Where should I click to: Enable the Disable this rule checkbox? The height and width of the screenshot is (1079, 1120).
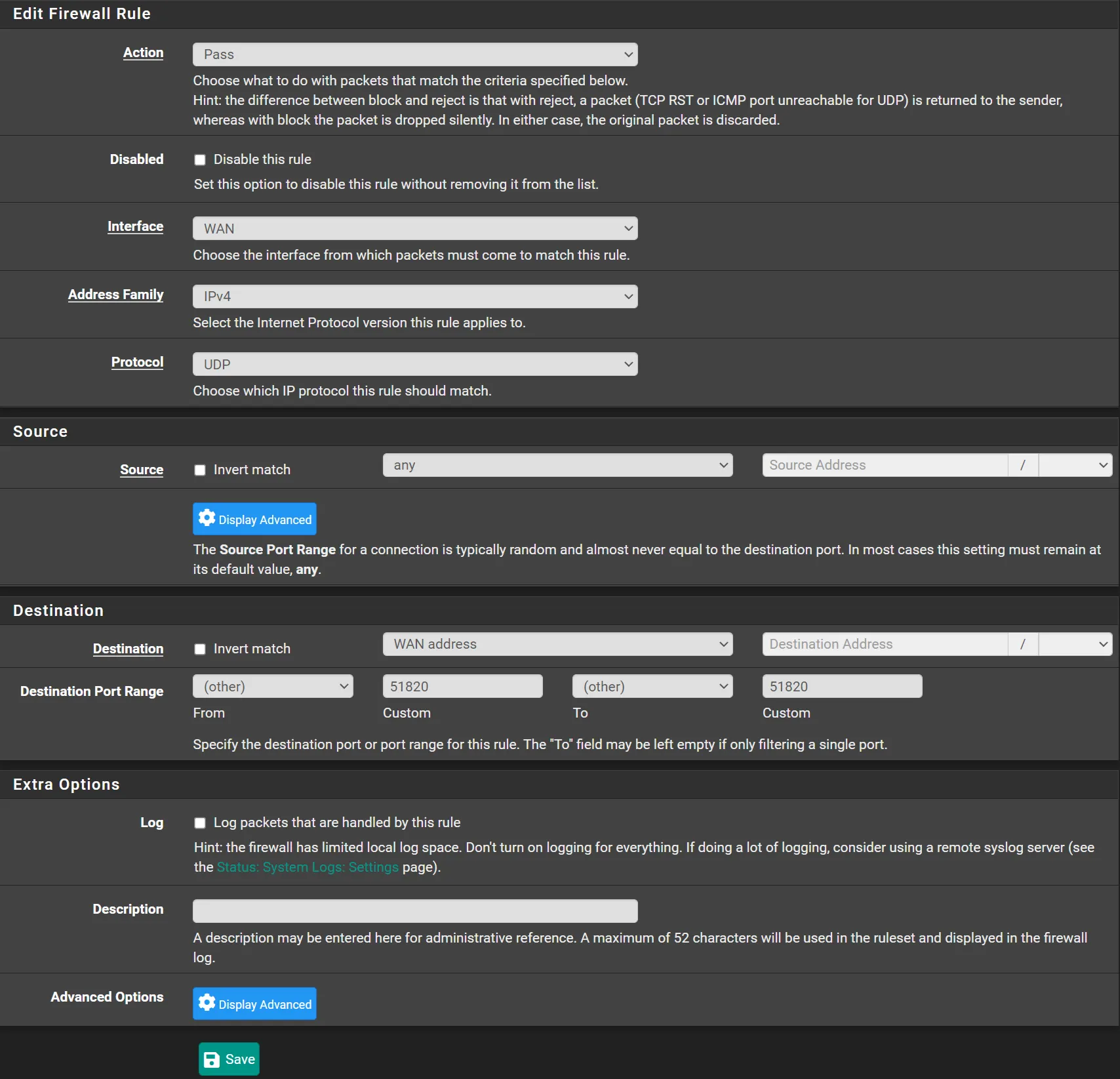pyautogui.click(x=200, y=160)
